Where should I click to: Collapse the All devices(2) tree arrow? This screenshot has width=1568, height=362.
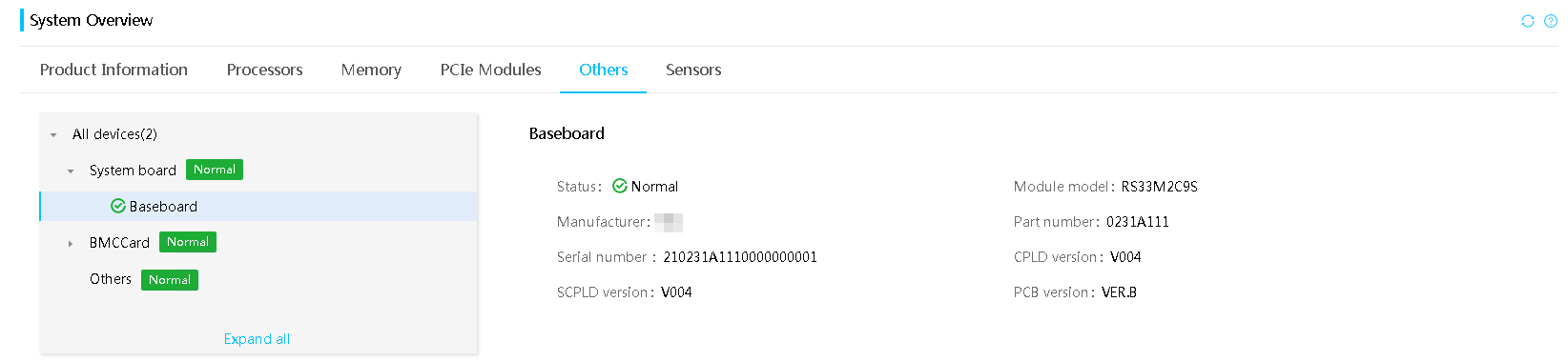53,135
